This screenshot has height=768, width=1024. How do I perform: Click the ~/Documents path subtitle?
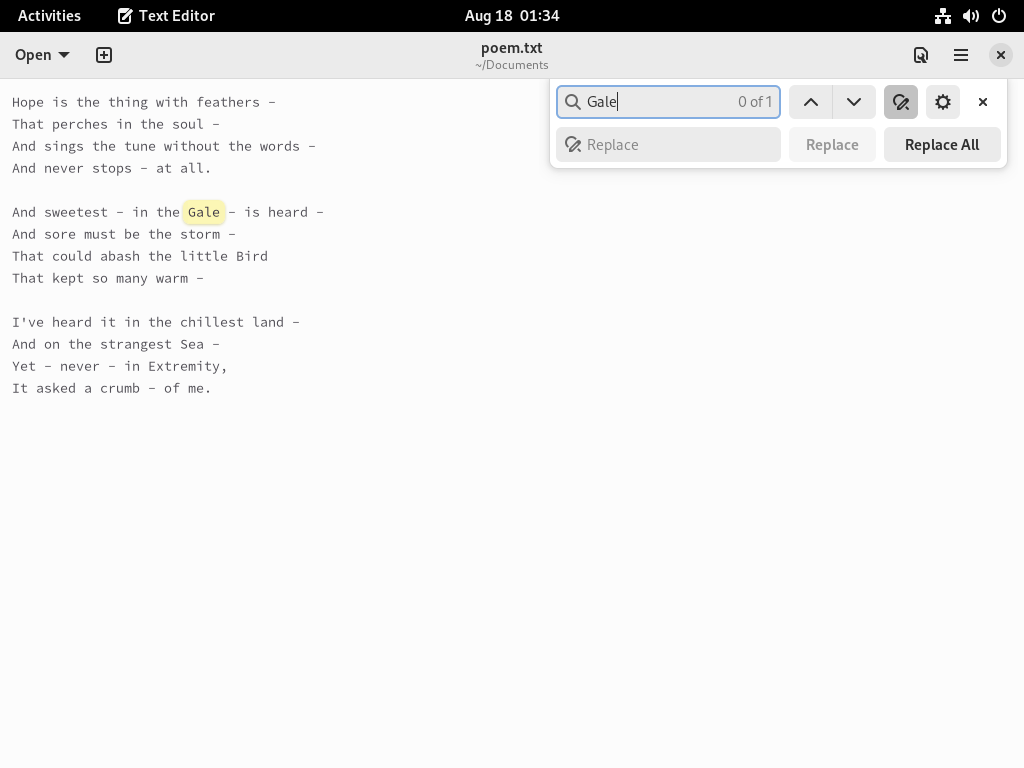(x=512, y=65)
